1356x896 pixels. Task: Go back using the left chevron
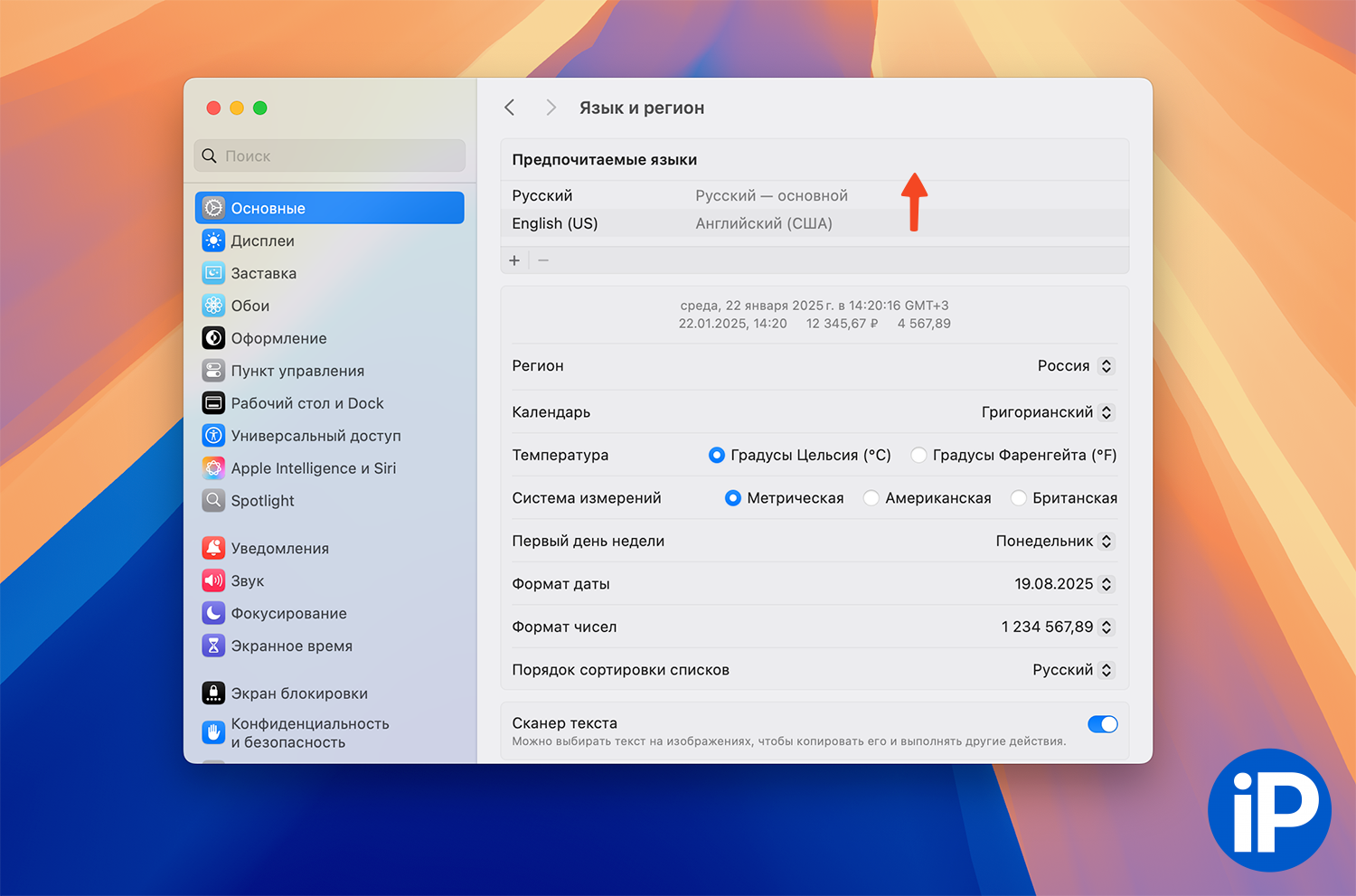510,108
